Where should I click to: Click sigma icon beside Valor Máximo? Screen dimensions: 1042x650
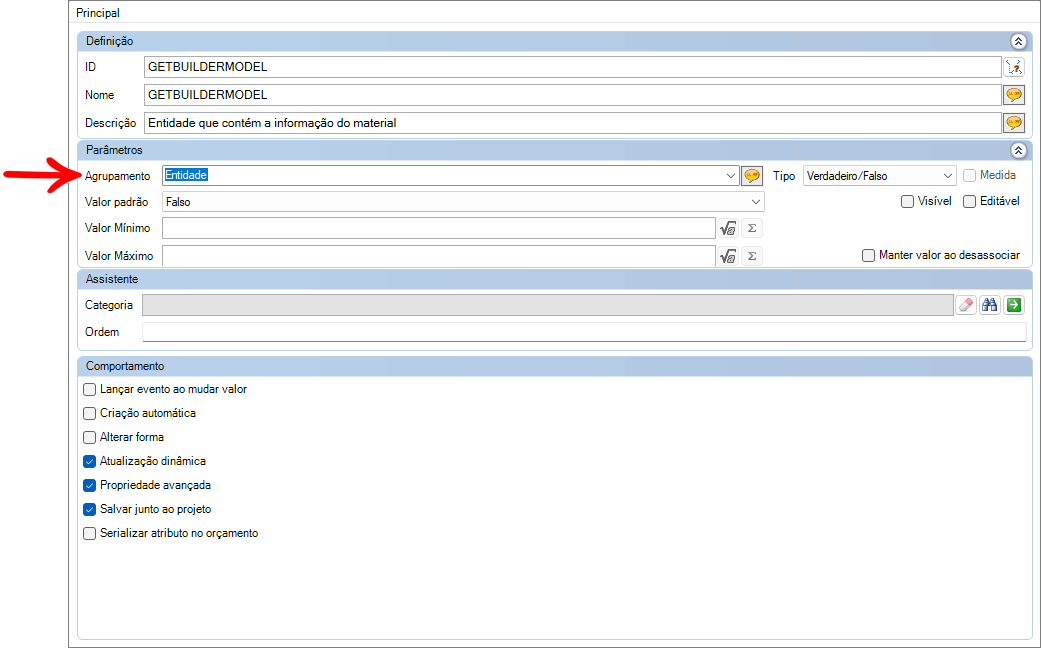752,256
